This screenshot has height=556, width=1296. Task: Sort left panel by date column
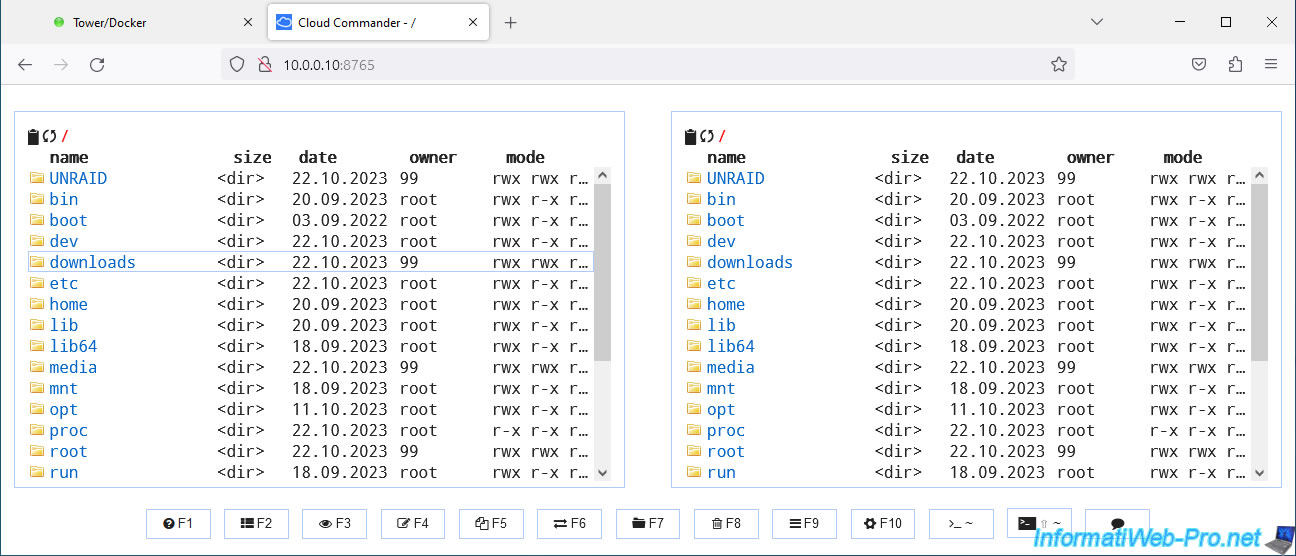pyautogui.click(x=317, y=157)
